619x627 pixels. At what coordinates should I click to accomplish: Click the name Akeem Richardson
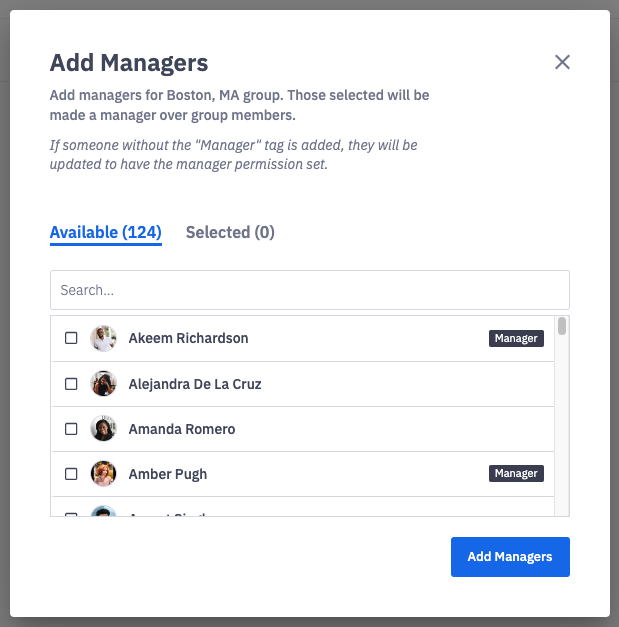click(188, 338)
